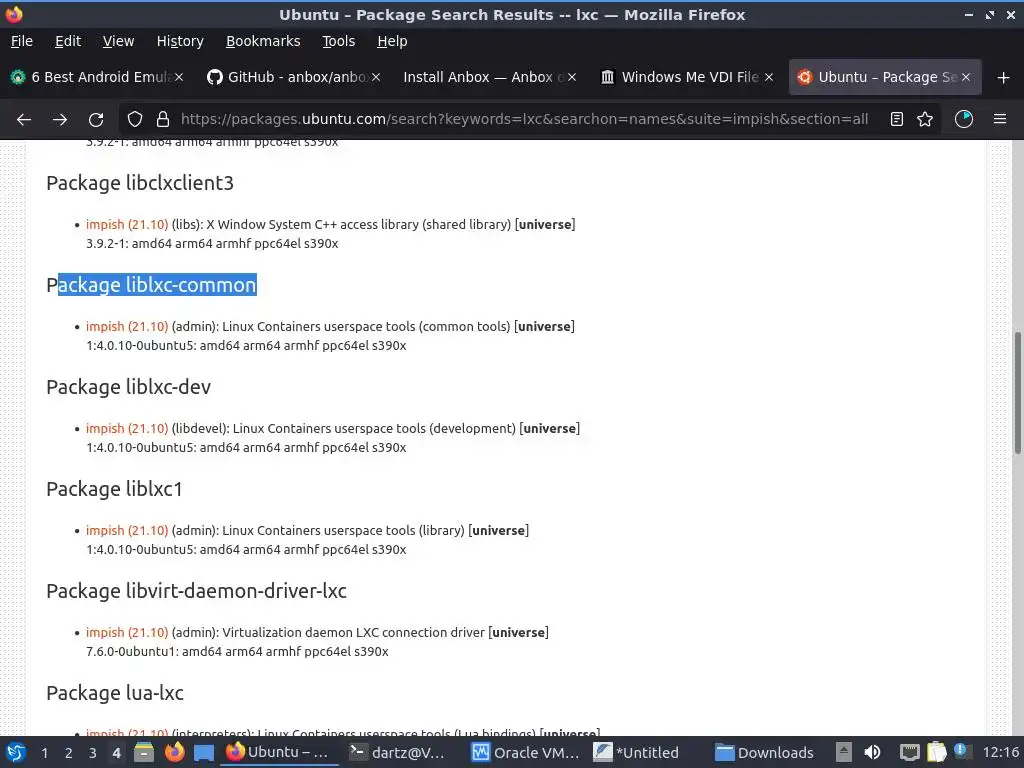This screenshot has width=1024, height=768.
Task: Focus the Ubuntu Firefox window in taskbar
Action: tap(280, 752)
